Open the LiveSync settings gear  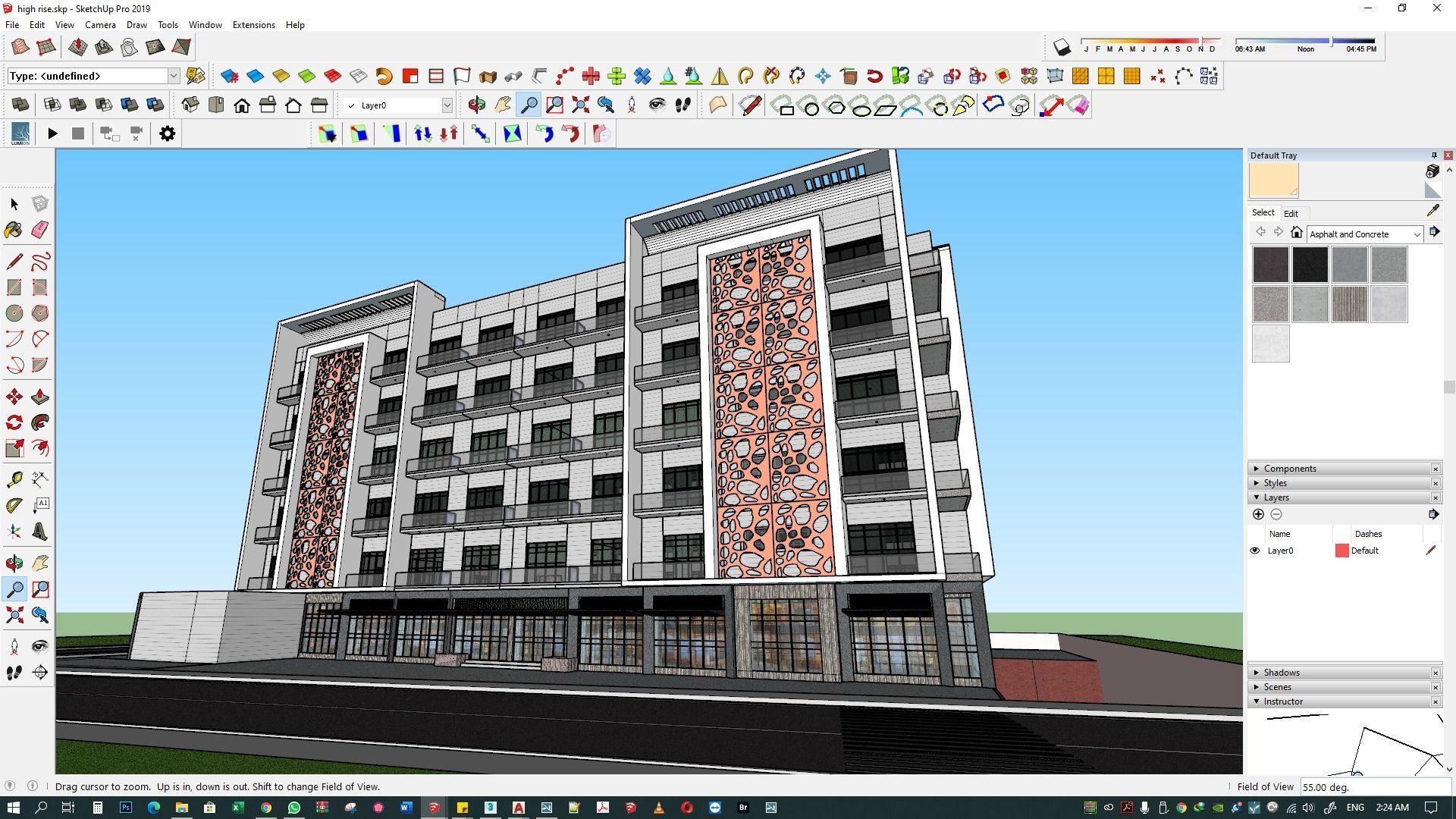click(x=167, y=133)
